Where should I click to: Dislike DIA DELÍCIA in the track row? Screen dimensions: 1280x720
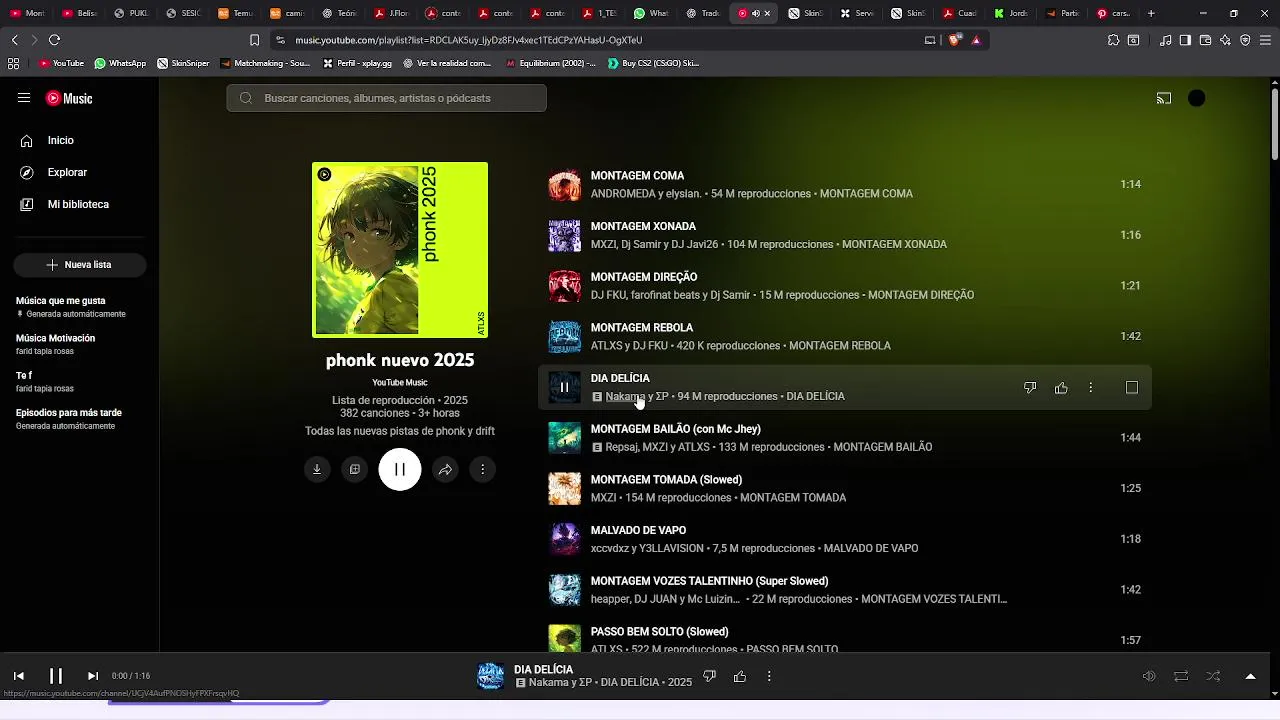click(x=1030, y=388)
